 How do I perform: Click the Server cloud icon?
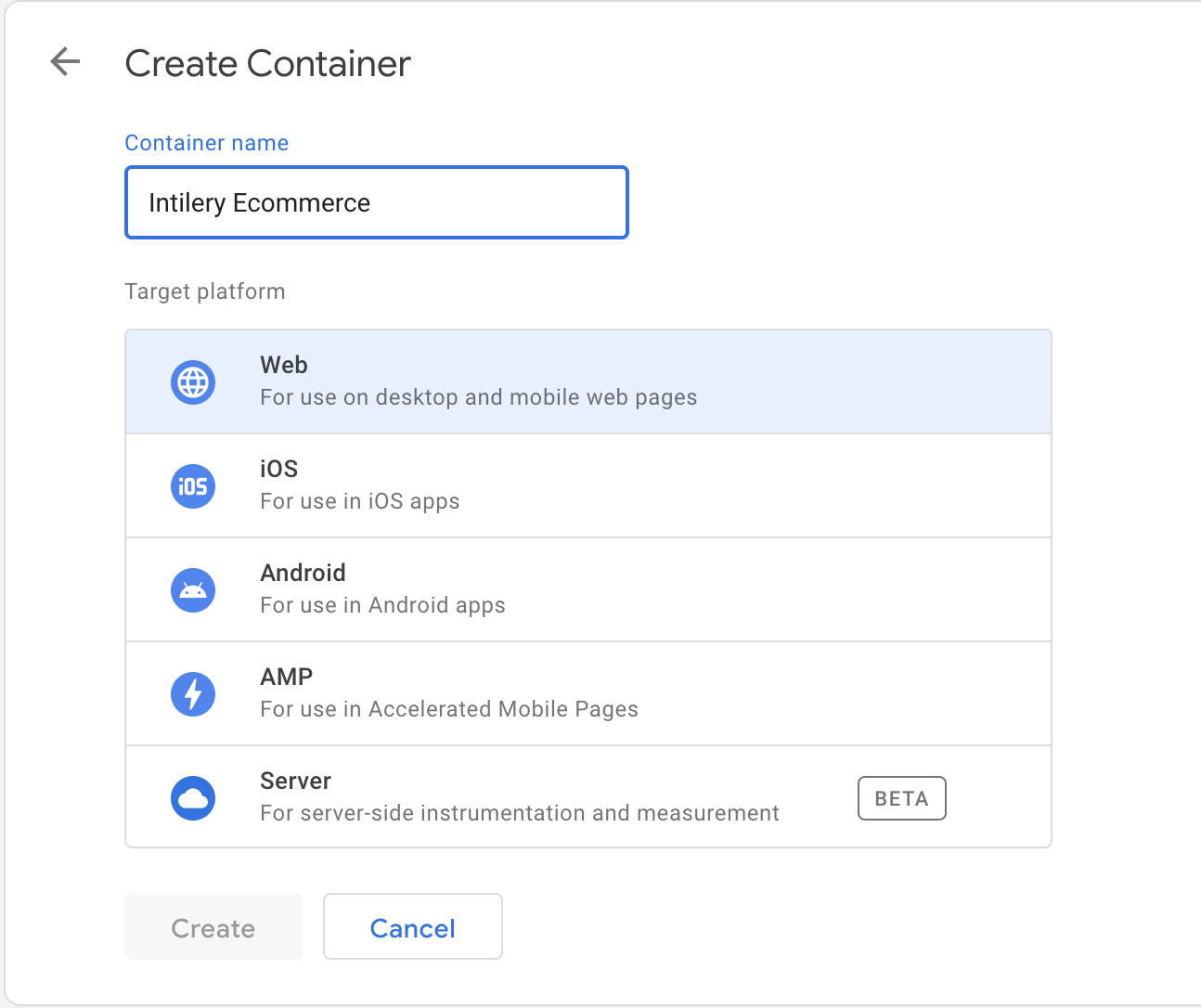tap(193, 798)
